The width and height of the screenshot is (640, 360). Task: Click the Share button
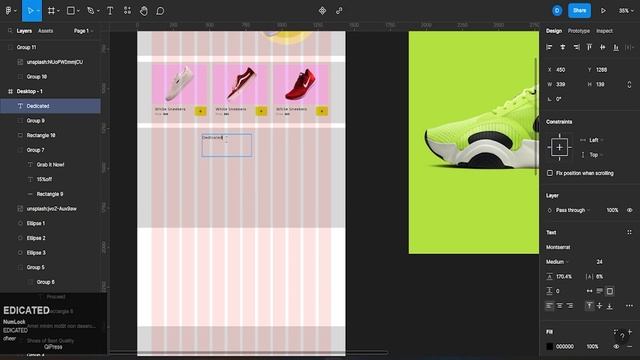point(580,11)
